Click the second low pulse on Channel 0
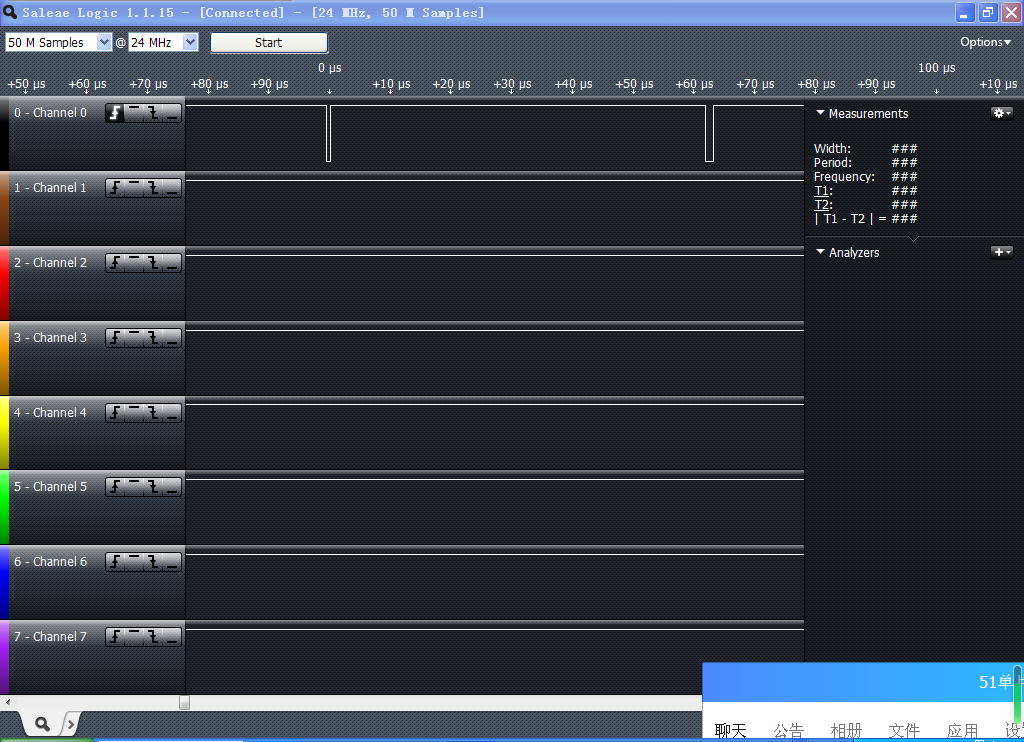The height and width of the screenshot is (742, 1024). (709, 133)
